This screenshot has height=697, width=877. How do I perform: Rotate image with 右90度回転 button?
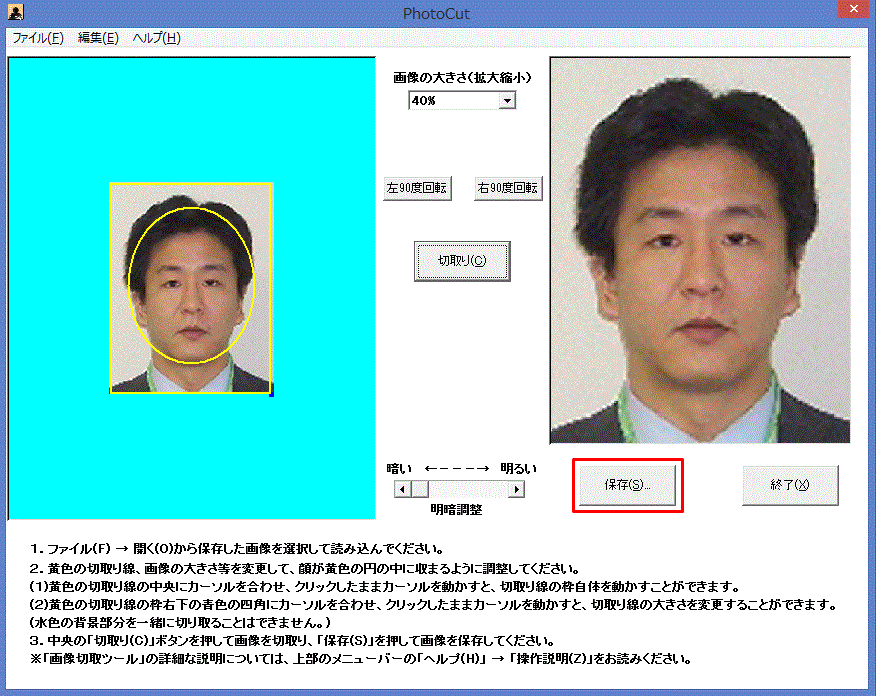tap(508, 188)
